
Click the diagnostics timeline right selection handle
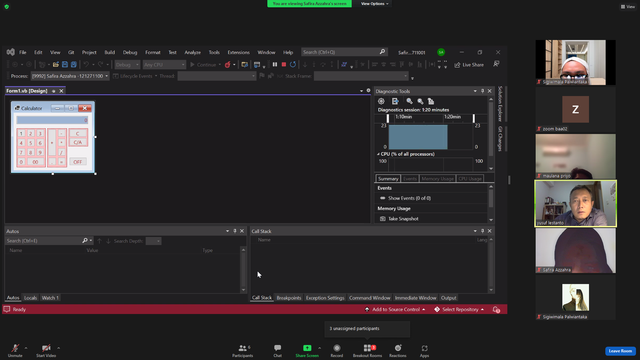pos(473,118)
